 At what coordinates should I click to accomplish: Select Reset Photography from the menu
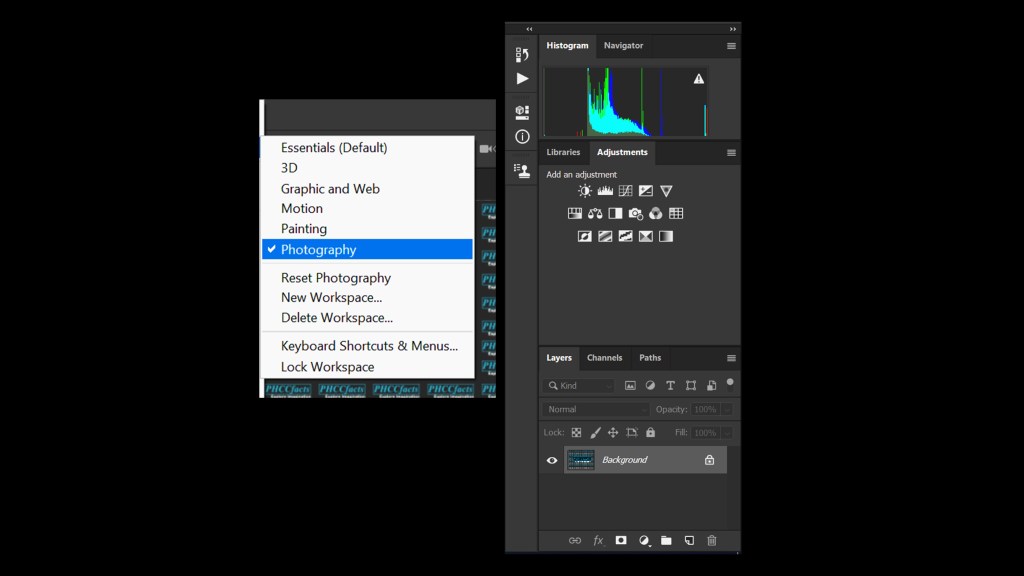click(x=336, y=278)
